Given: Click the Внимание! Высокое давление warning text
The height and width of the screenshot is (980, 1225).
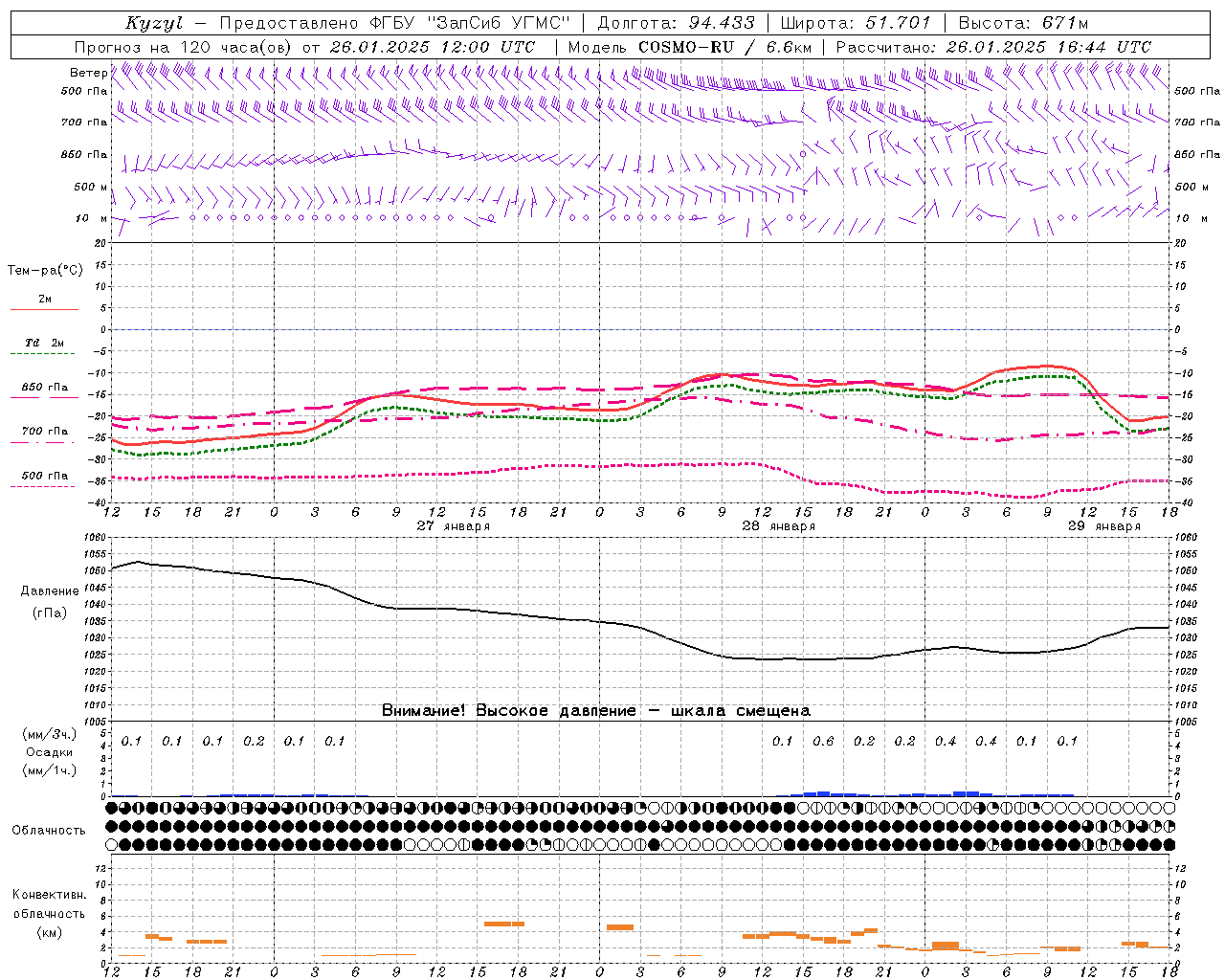Looking at the screenshot, I should point(595,711).
